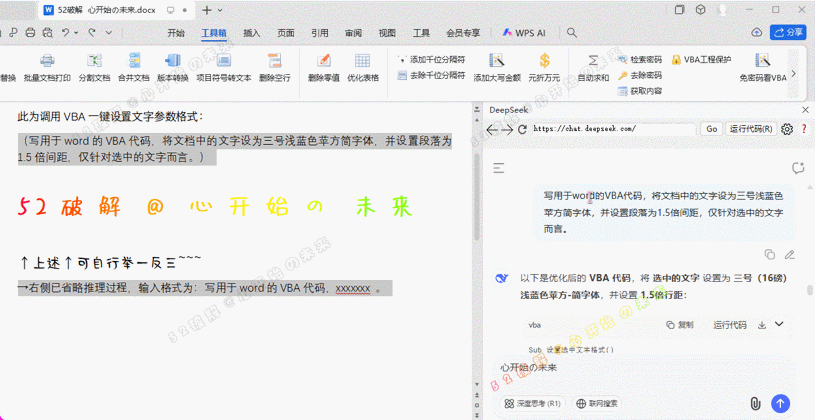Screen dimensions: 815x420
Task: Click the print icon in quick access
Action: pyautogui.click(x=30, y=33)
